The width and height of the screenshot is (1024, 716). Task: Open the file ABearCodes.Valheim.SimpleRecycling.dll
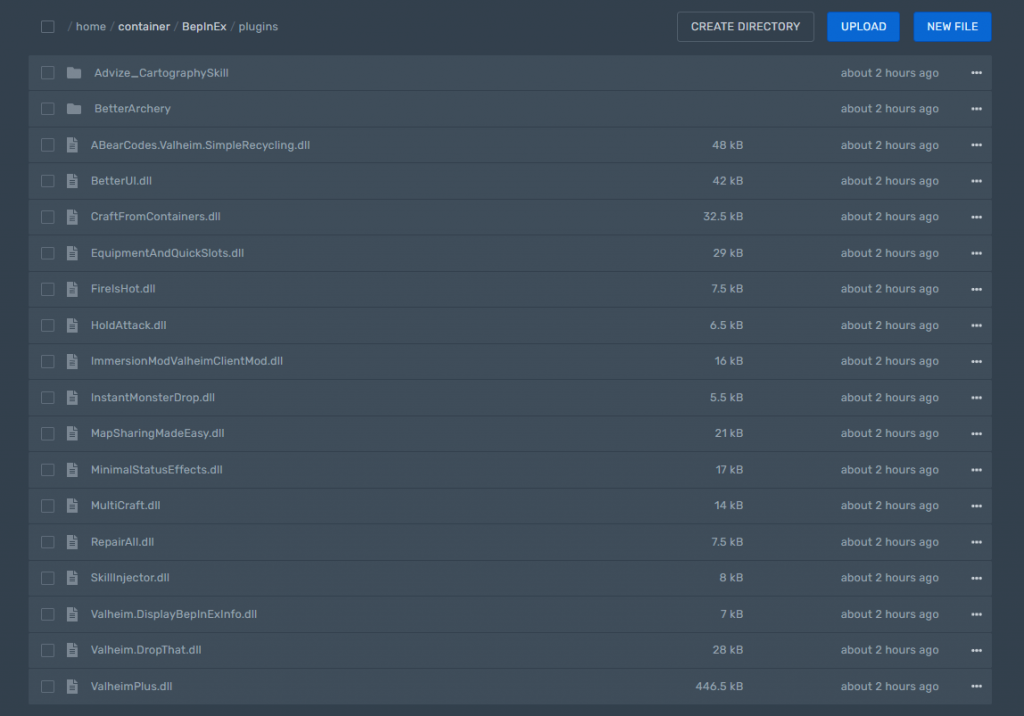point(200,145)
